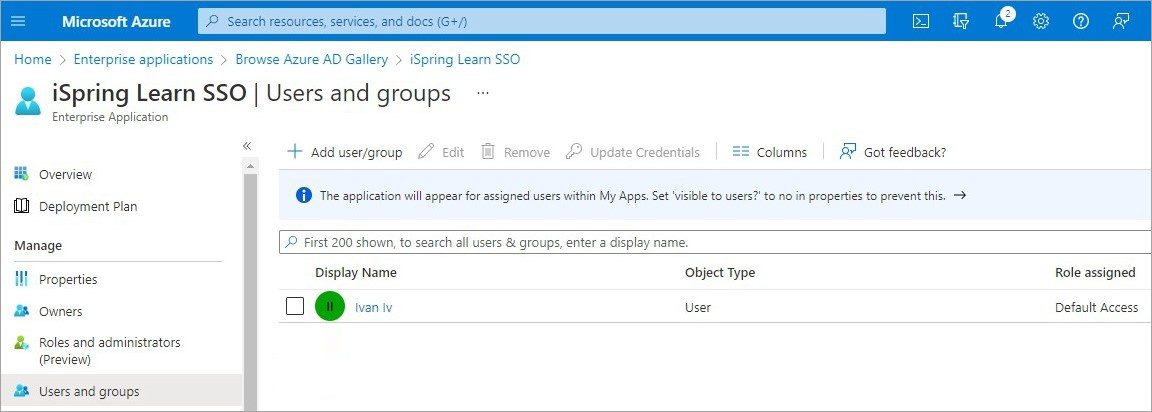
Task: Follow the banner arrow to properties
Action: click(959, 195)
